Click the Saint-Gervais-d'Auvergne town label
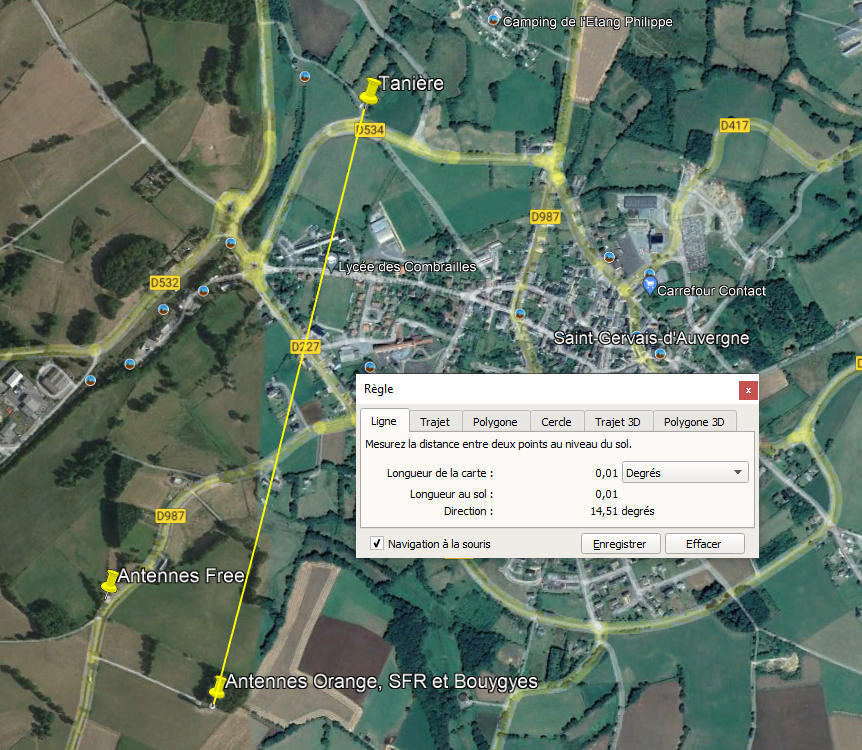862x750 pixels. [x=651, y=338]
